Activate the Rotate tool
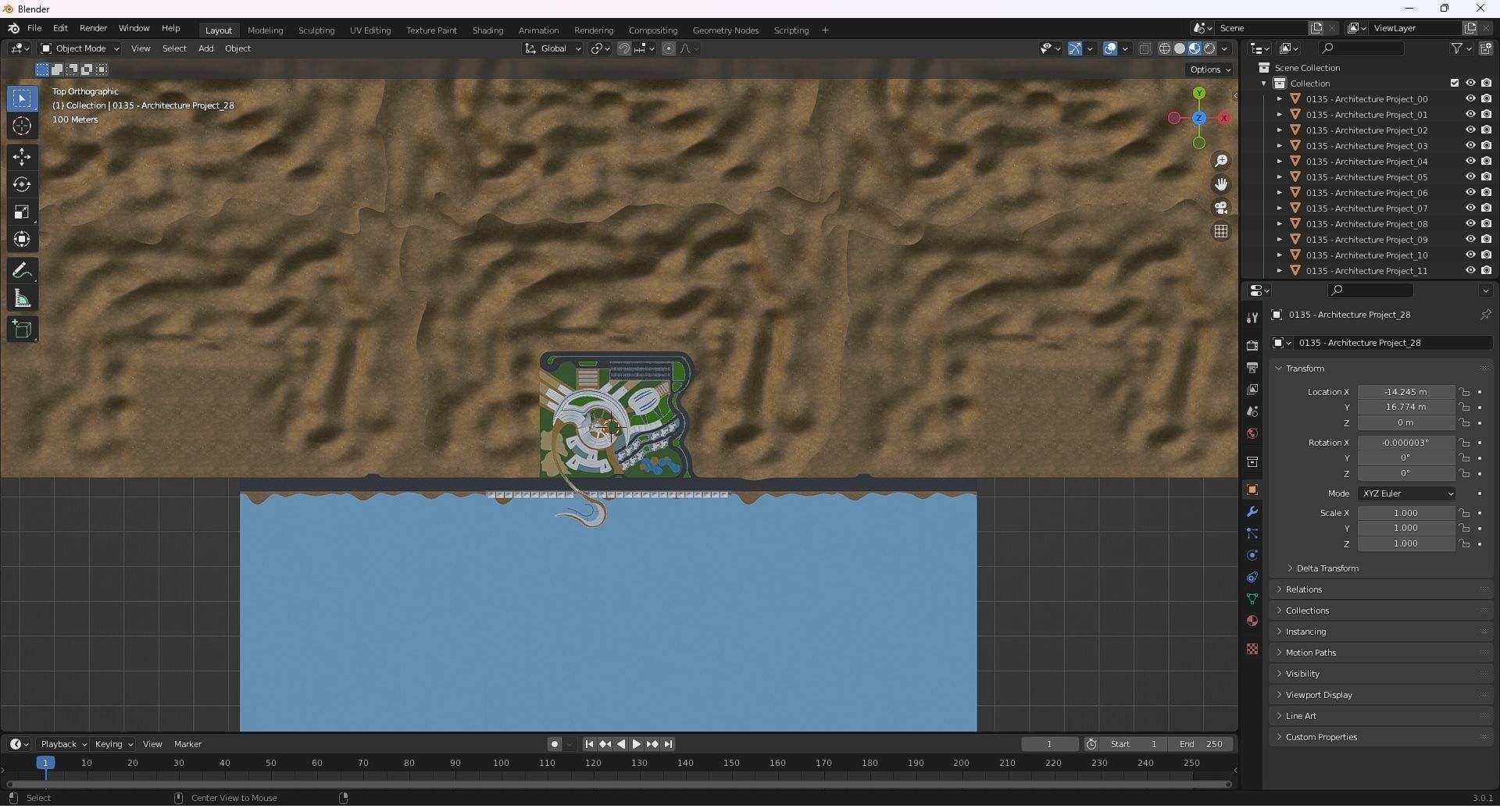The image size is (1500, 812). click(22, 185)
